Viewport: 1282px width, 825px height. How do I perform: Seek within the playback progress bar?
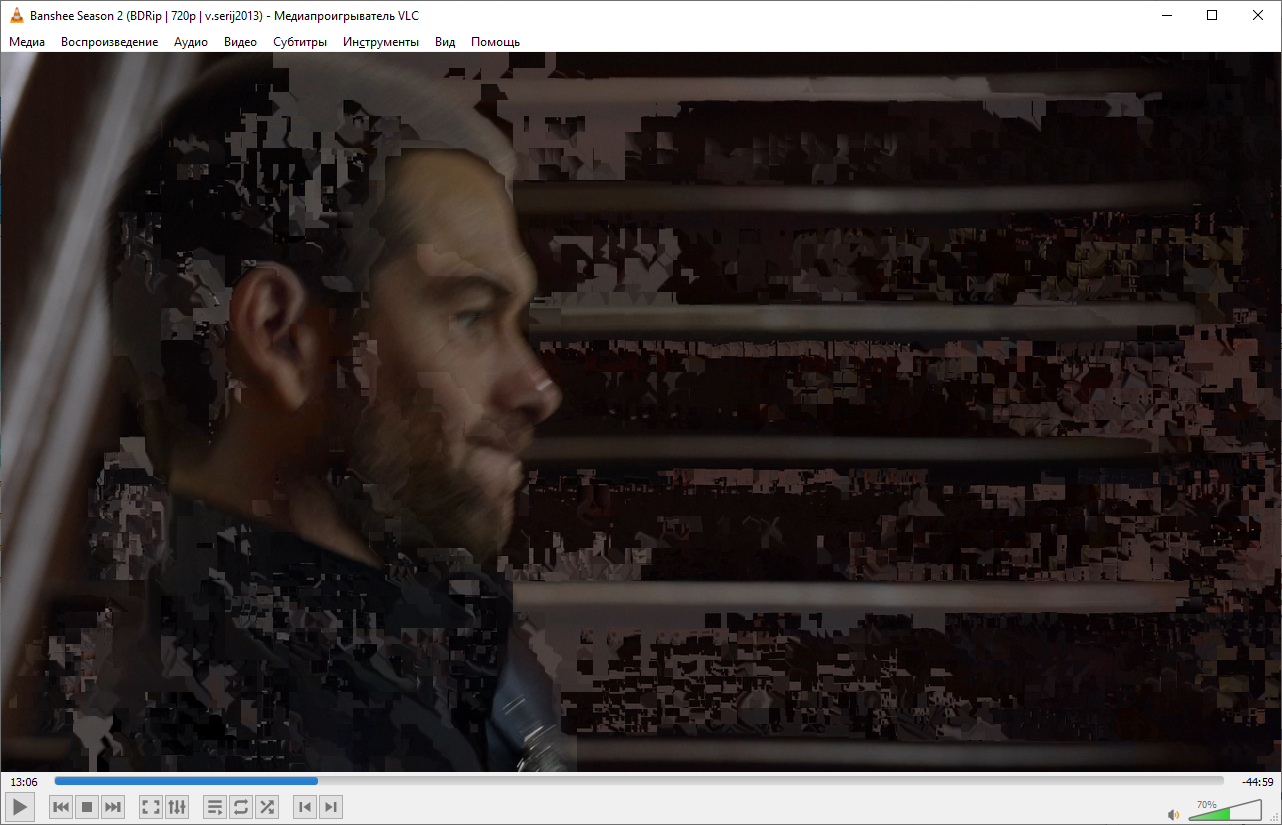[x=639, y=781]
